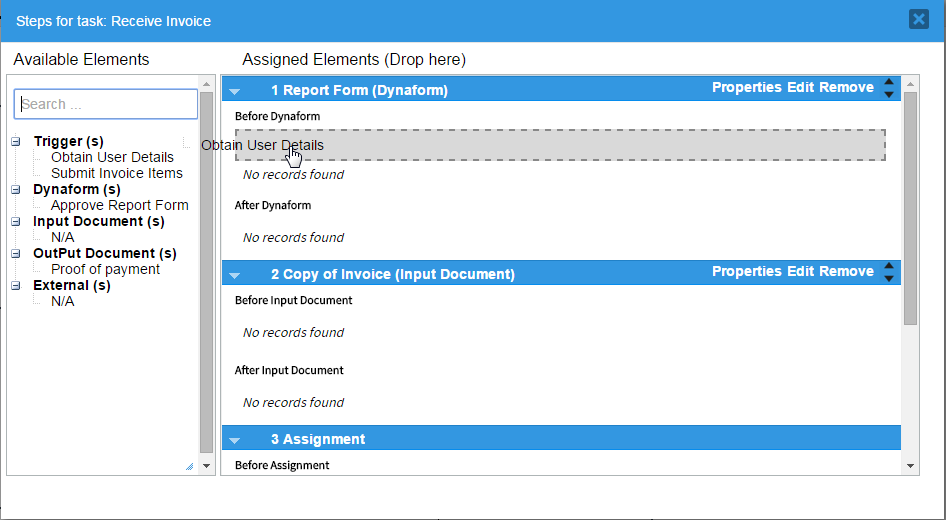The width and height of the screenshot is (946, 520).
Task: Collapse the Trigger (s) tree node
Action: (16, 142)
